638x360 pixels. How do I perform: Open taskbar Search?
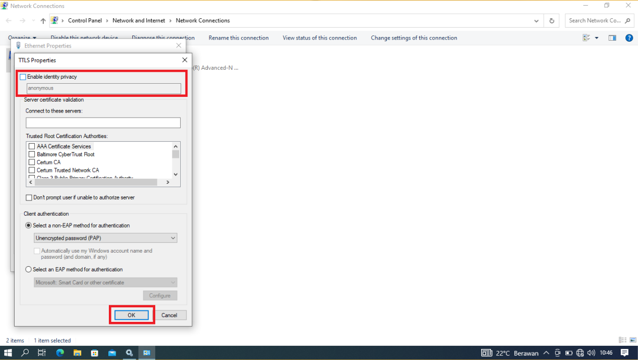click(25, 353)
